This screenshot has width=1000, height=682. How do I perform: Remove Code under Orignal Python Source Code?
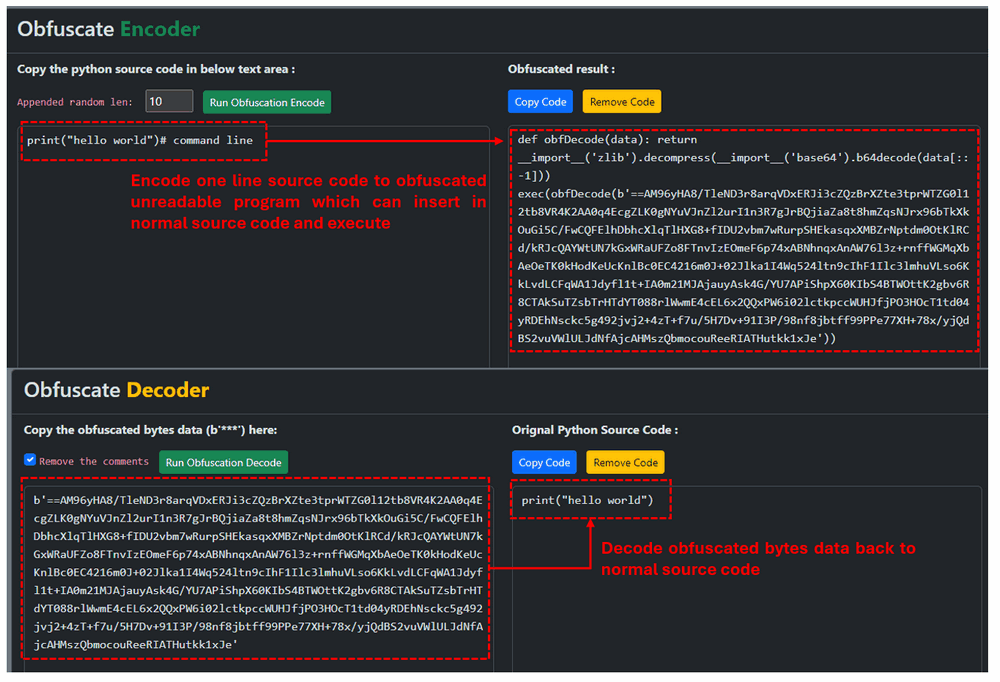click(x=625, y=462)
